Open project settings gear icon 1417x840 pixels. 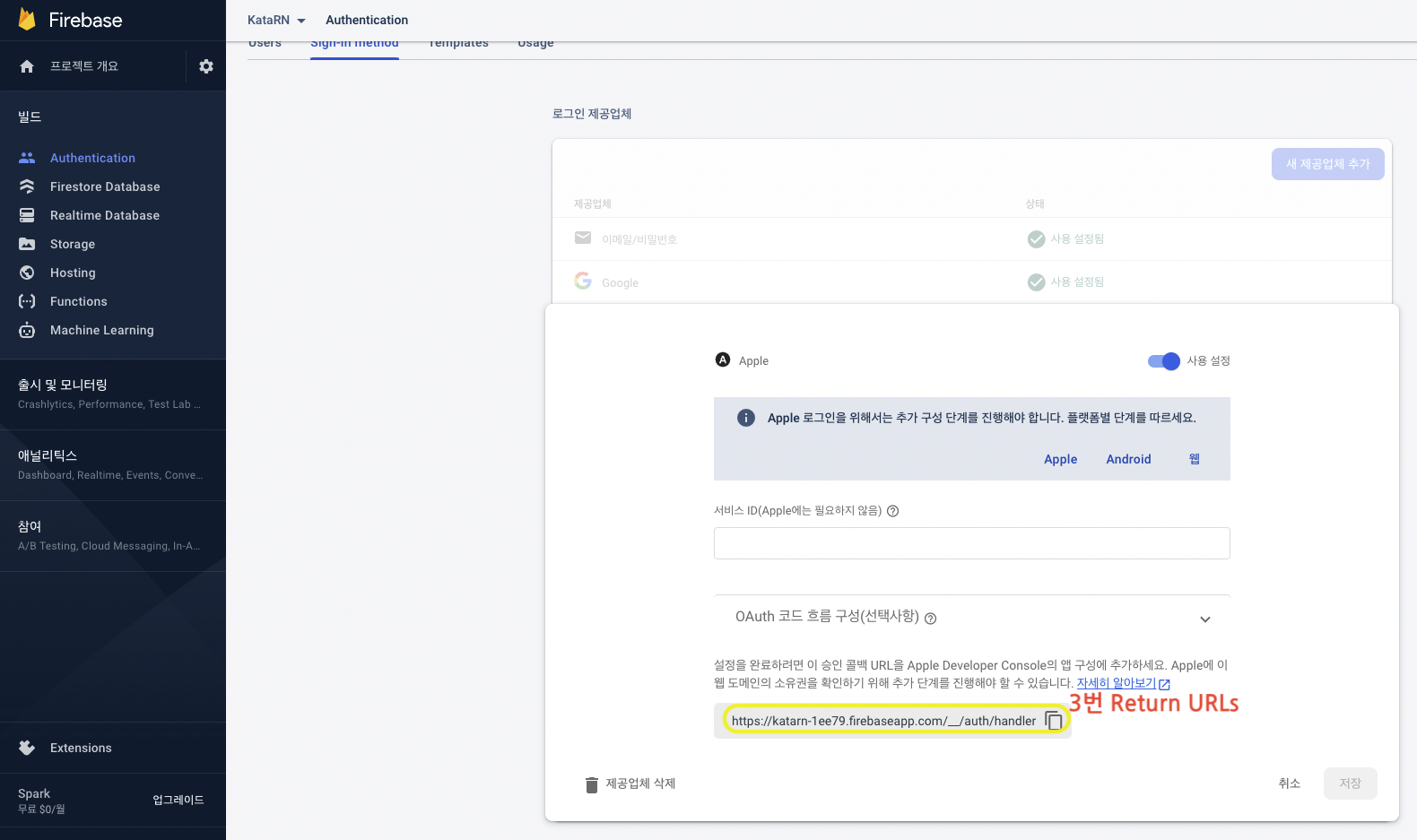pyautogui.click(x=206, y=66)
